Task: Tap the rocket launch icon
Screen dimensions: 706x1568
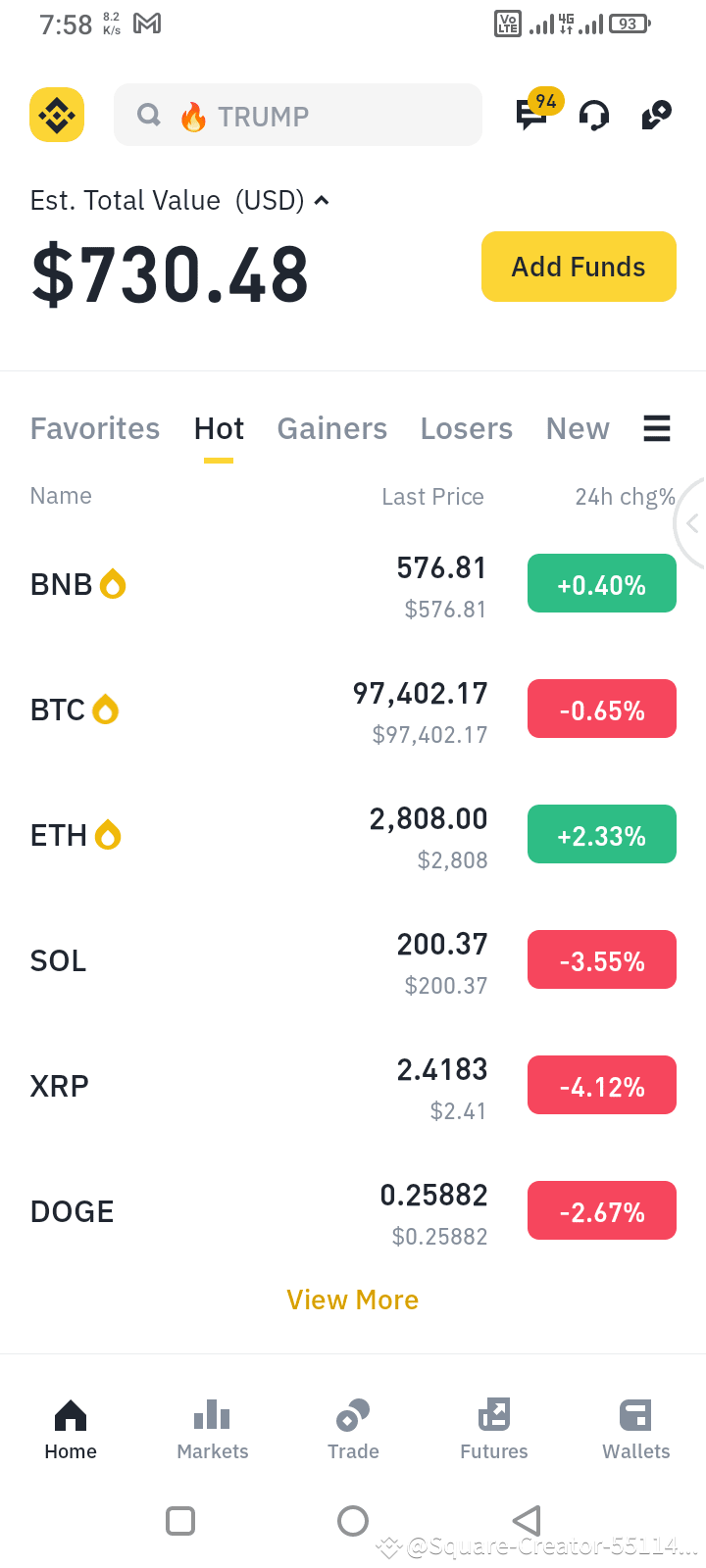Action: coord(656,116)
